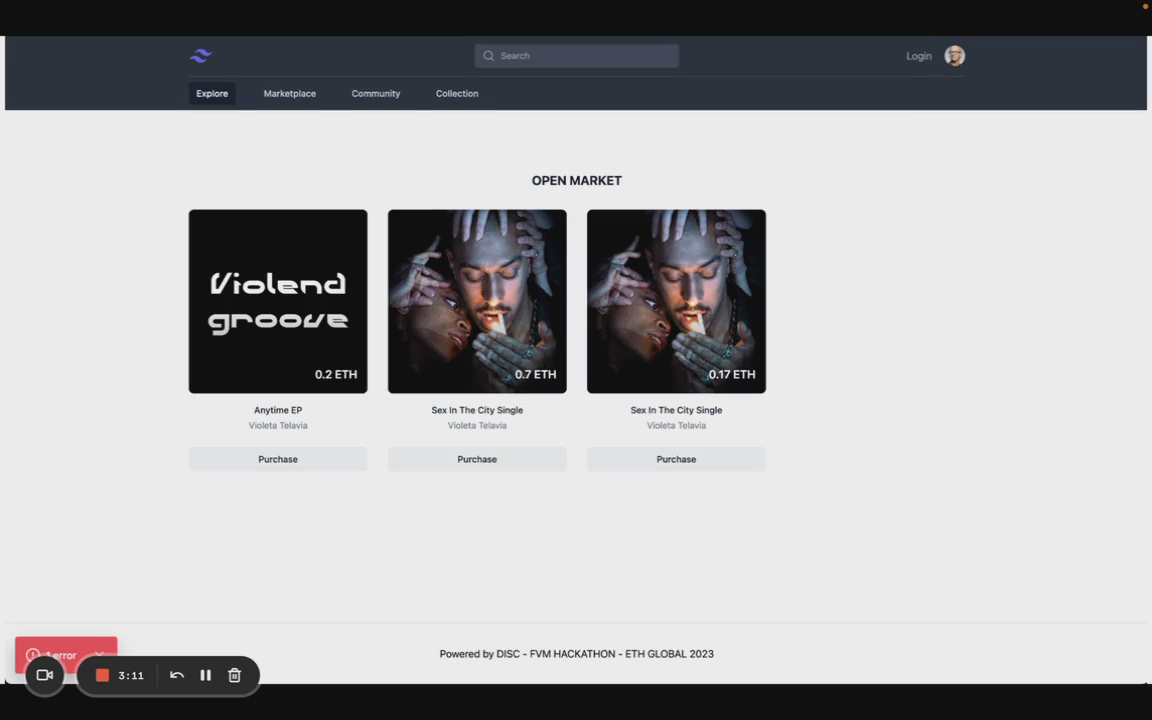Go to the Community tab
1152x720 pixels.
375,93
